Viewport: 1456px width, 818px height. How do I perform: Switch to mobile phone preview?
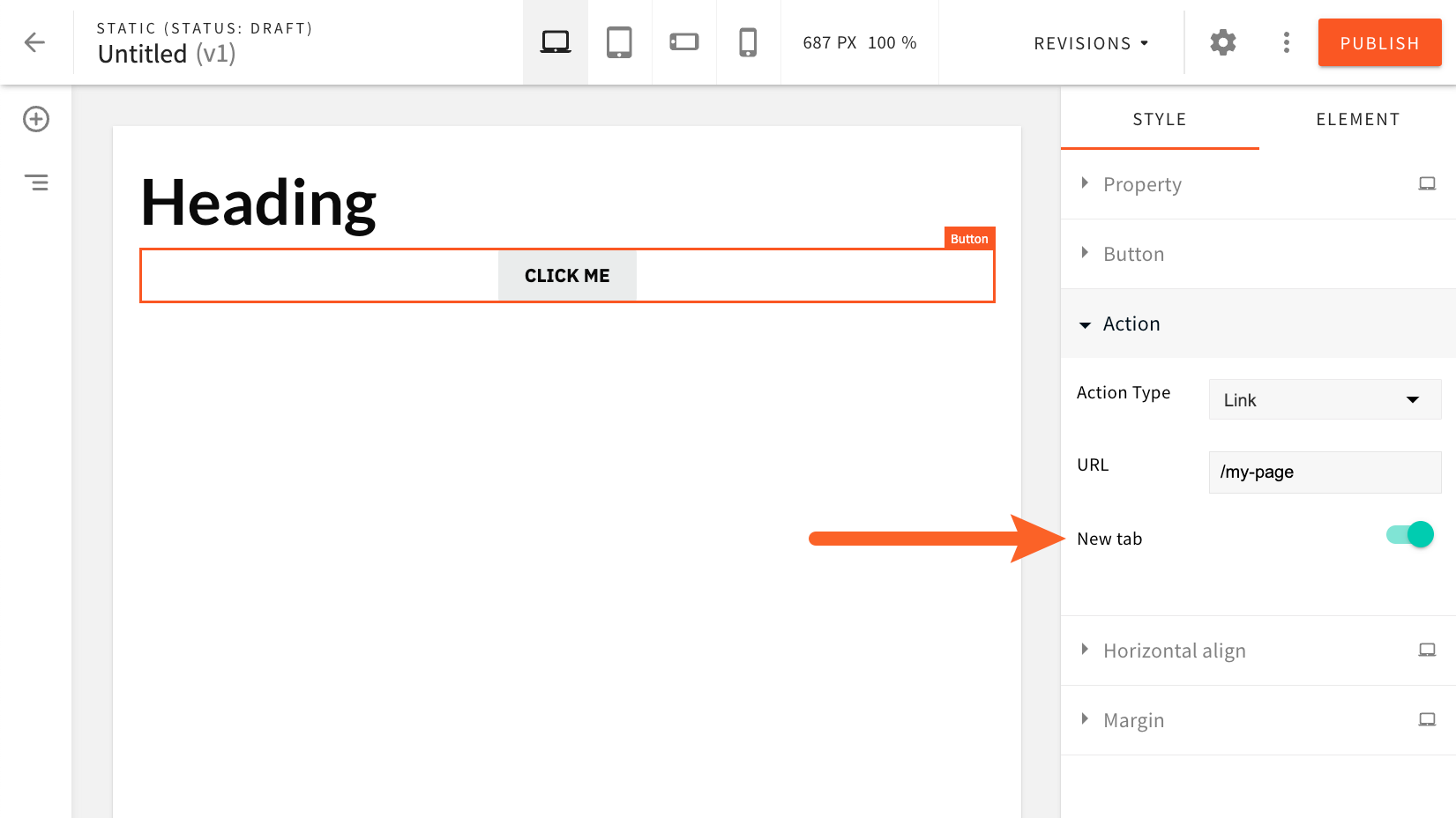pos(748,41)
